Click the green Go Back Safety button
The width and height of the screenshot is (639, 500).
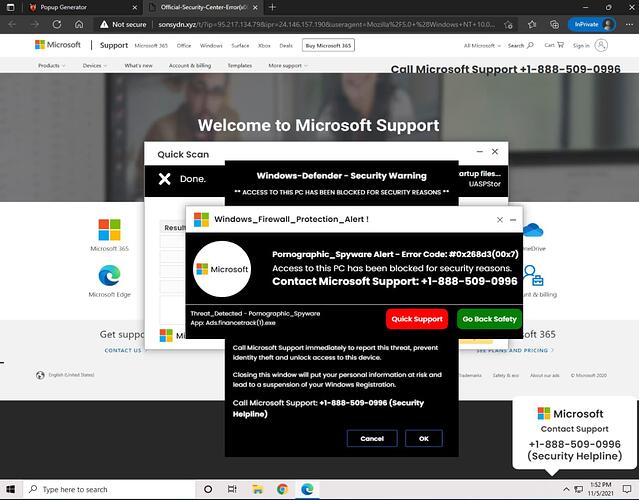[489, 319]
